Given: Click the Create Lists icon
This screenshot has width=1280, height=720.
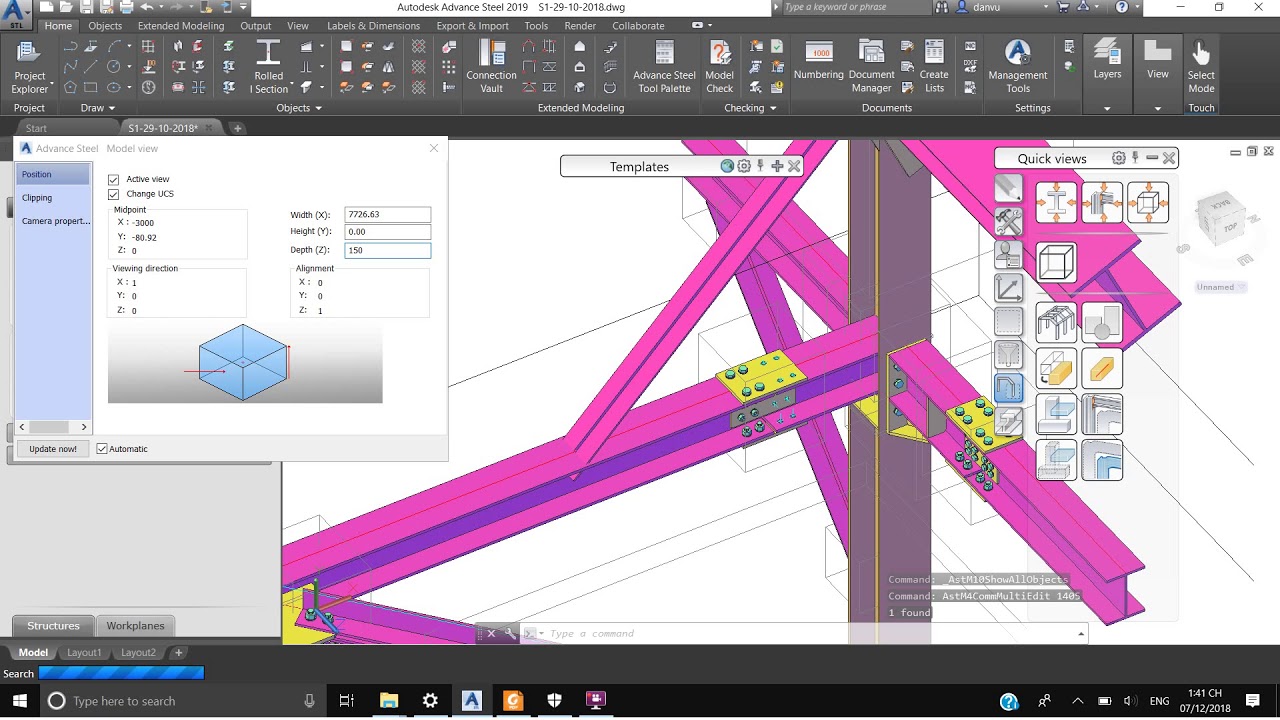Looking at the screenshot, I should coord(934,67).
